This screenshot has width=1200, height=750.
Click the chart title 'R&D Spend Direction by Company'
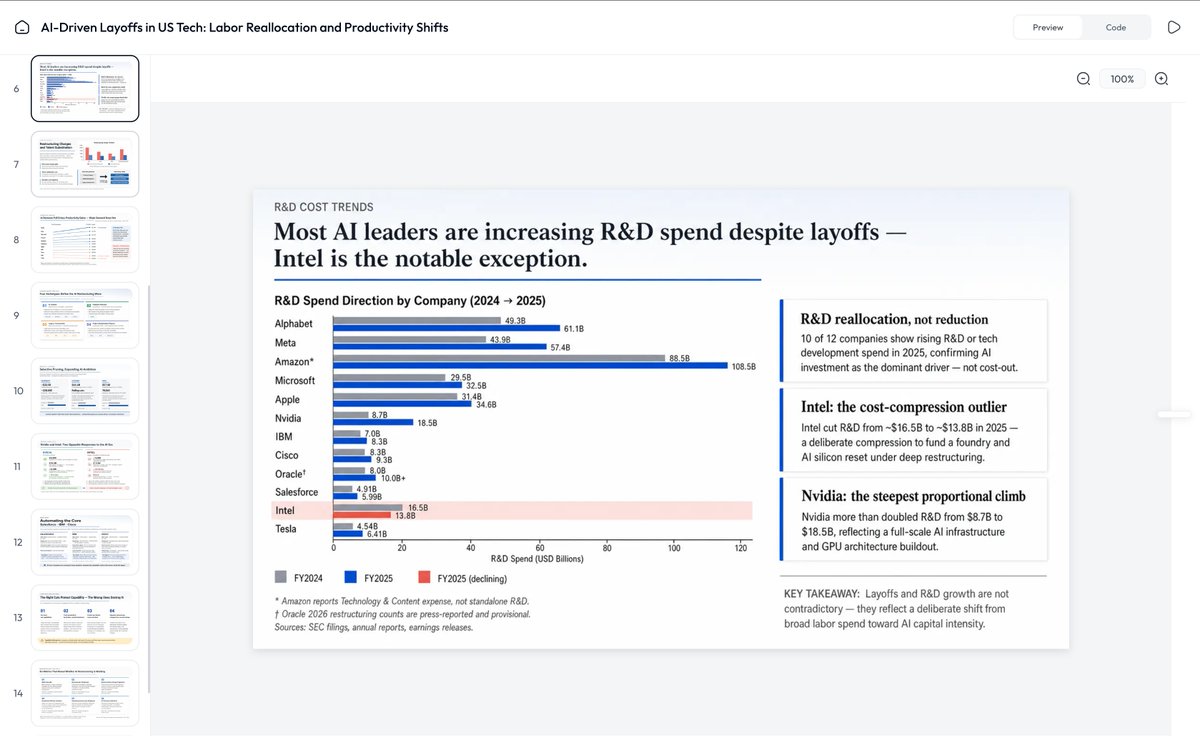pos(410,300)
